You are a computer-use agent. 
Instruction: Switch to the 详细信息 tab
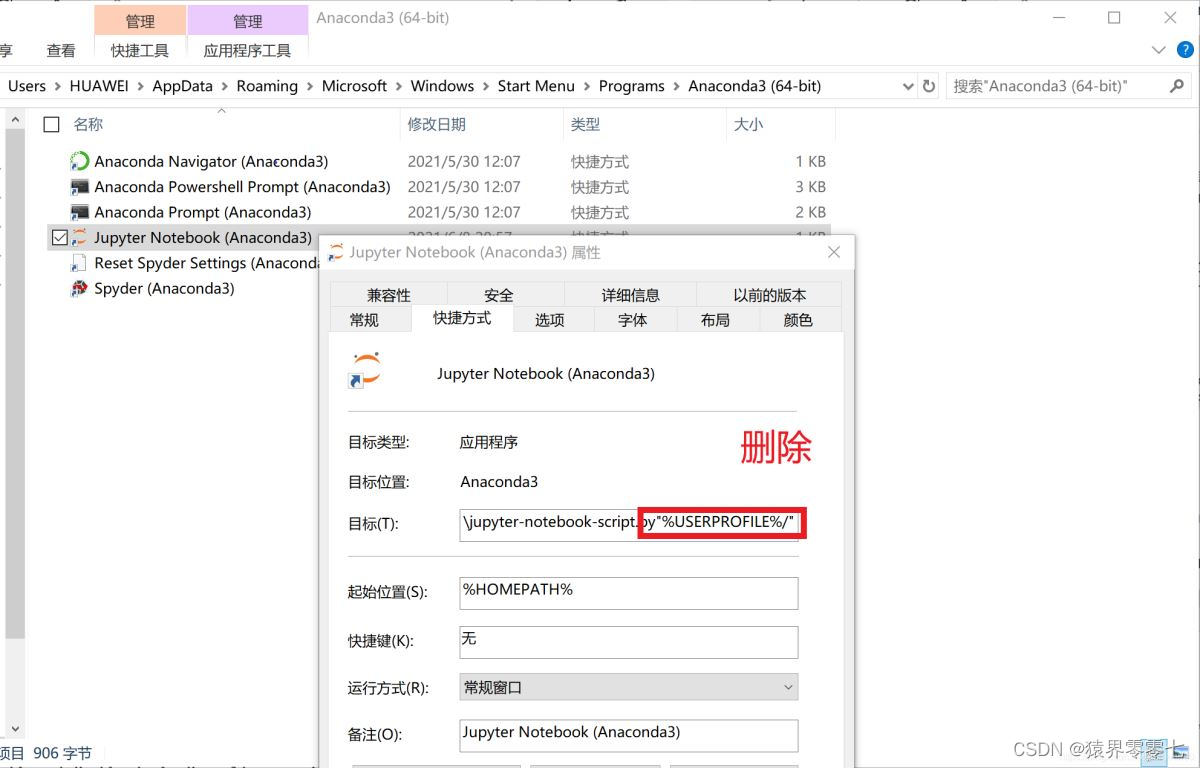point(631,295)
